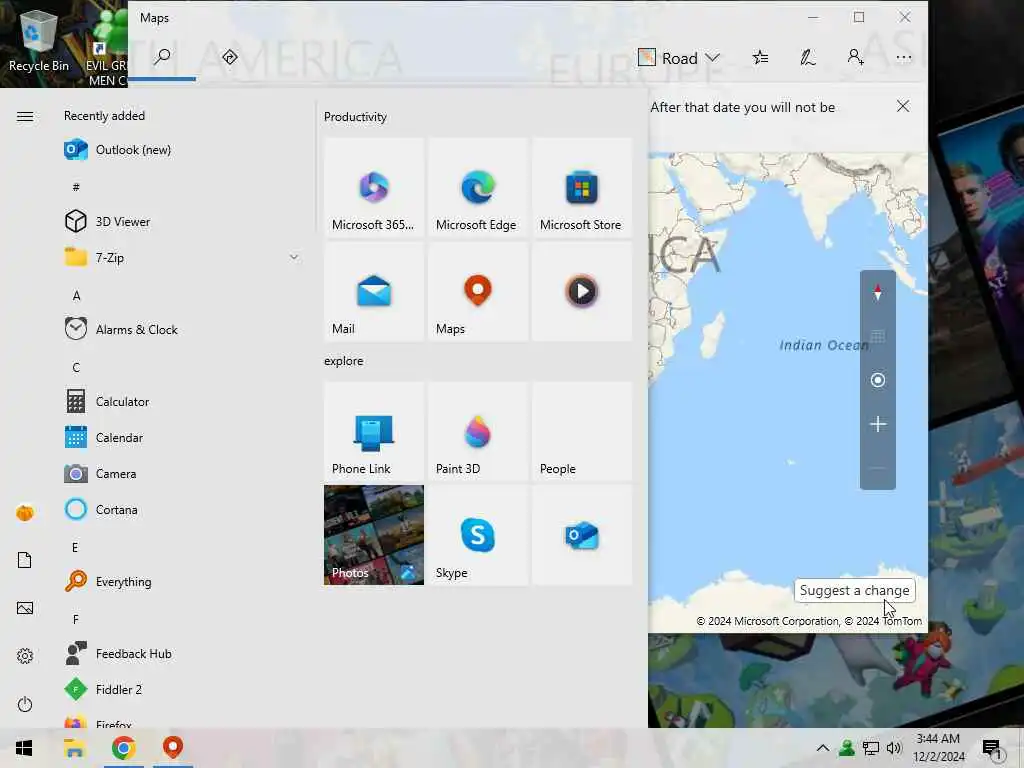Open the Microsoft Store tile
Image resolution: width=1024 pixels, height=768 pixels.
click(582, 187)
